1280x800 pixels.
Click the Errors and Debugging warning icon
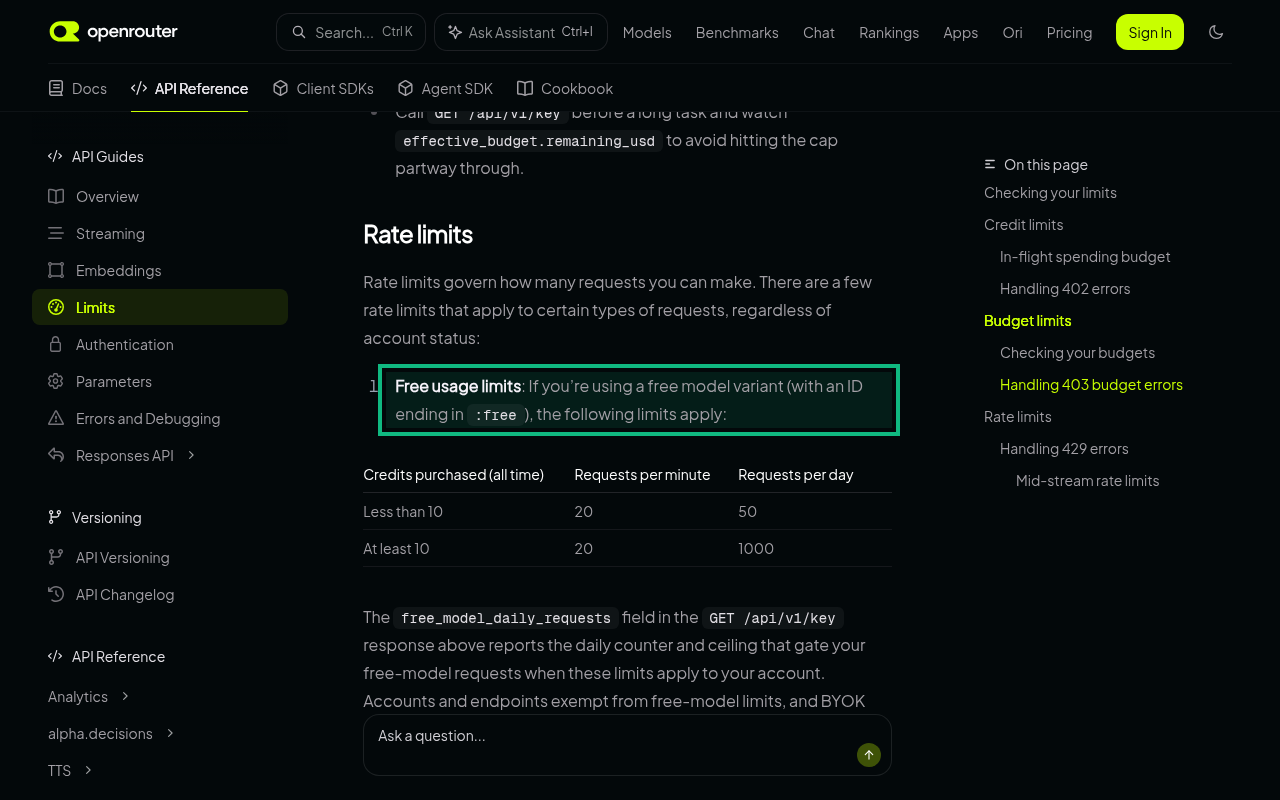click(56, 418)
